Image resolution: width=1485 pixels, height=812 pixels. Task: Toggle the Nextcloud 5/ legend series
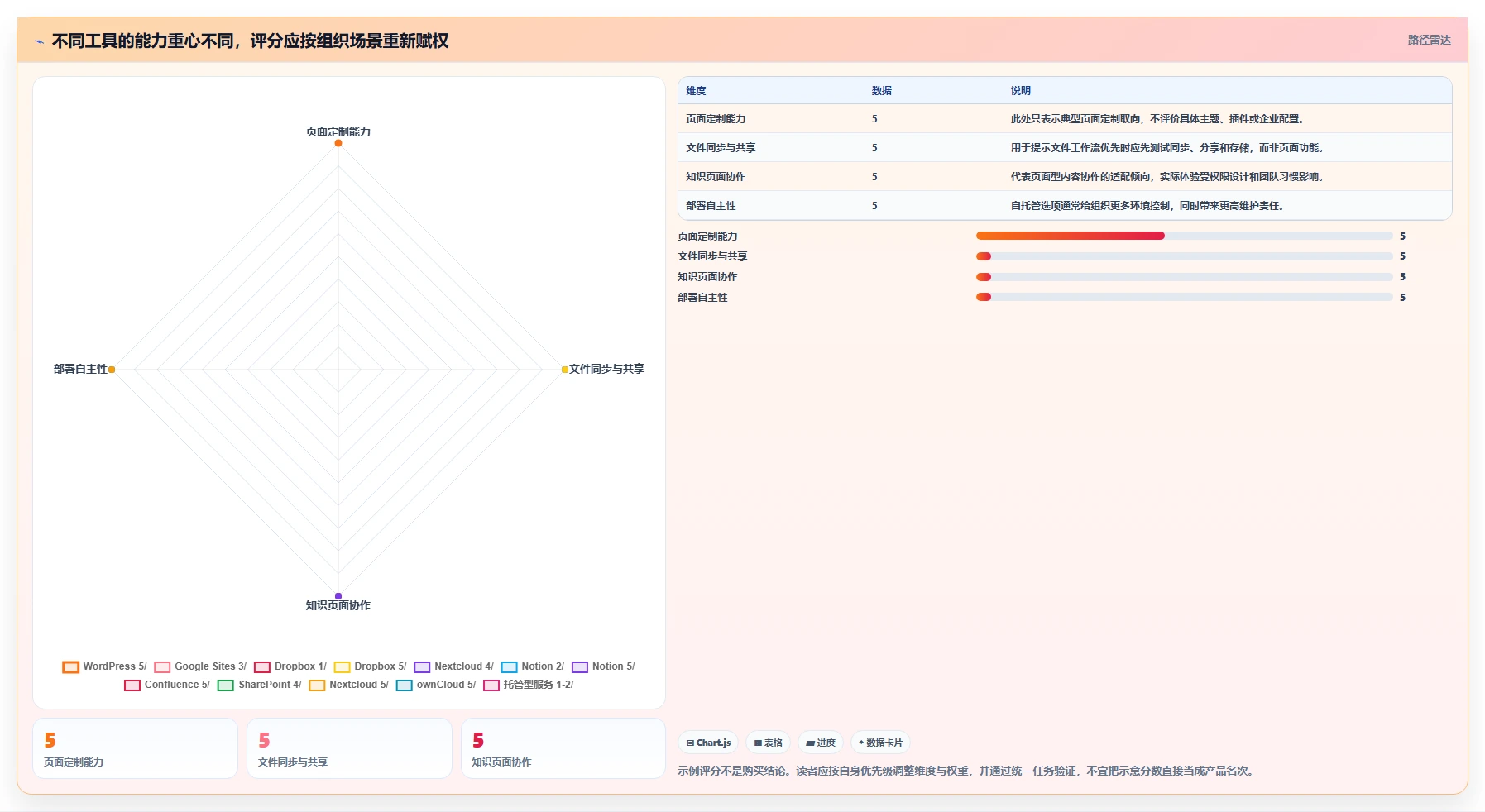(x=349, y=685)
